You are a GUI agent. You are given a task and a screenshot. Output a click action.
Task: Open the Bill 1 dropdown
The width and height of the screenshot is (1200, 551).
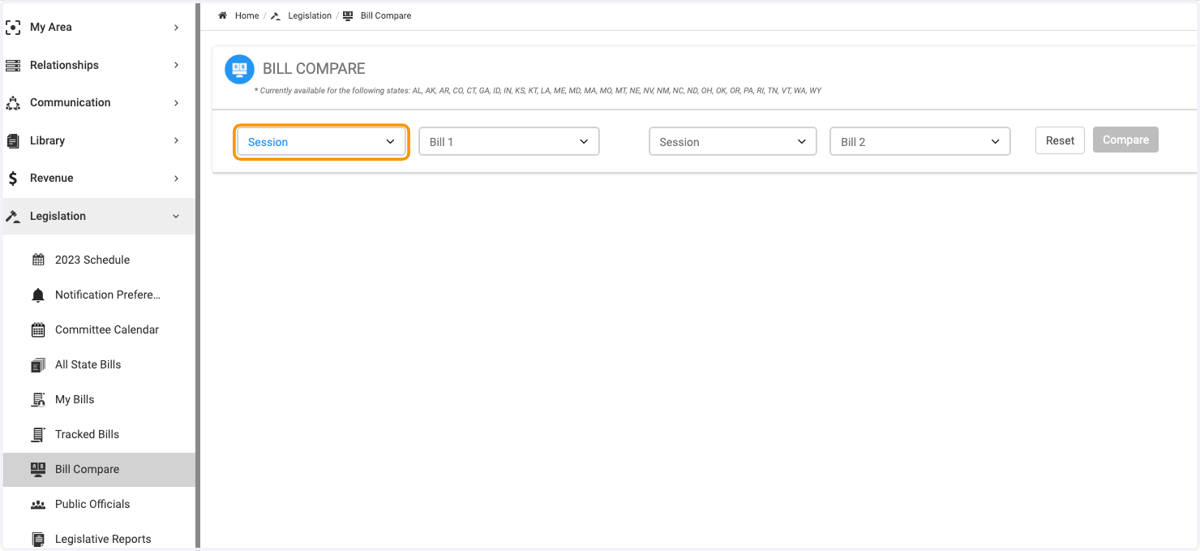point(509,142)
